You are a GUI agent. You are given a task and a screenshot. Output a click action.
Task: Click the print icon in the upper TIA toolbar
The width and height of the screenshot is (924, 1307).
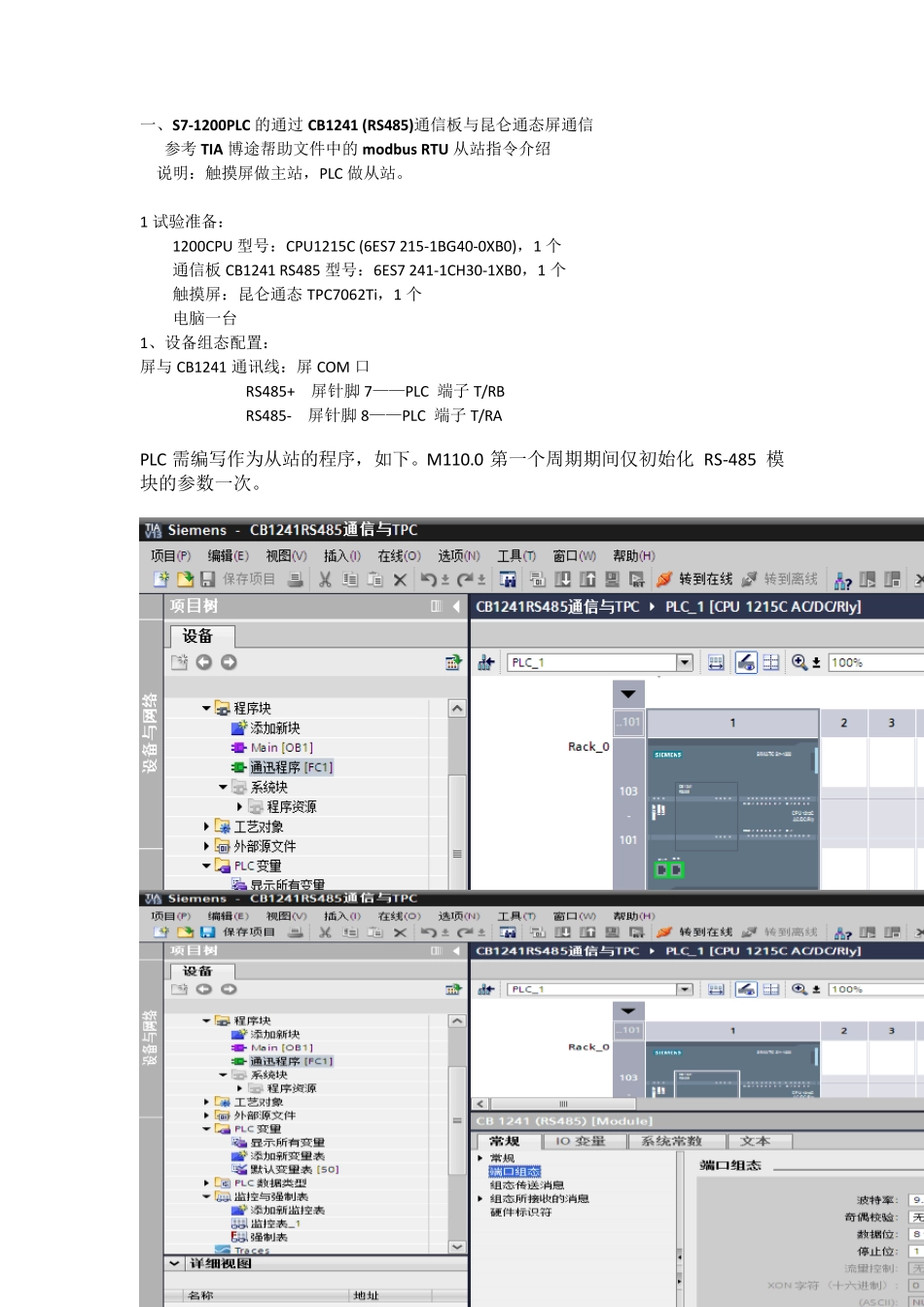(x=295, y=580)
